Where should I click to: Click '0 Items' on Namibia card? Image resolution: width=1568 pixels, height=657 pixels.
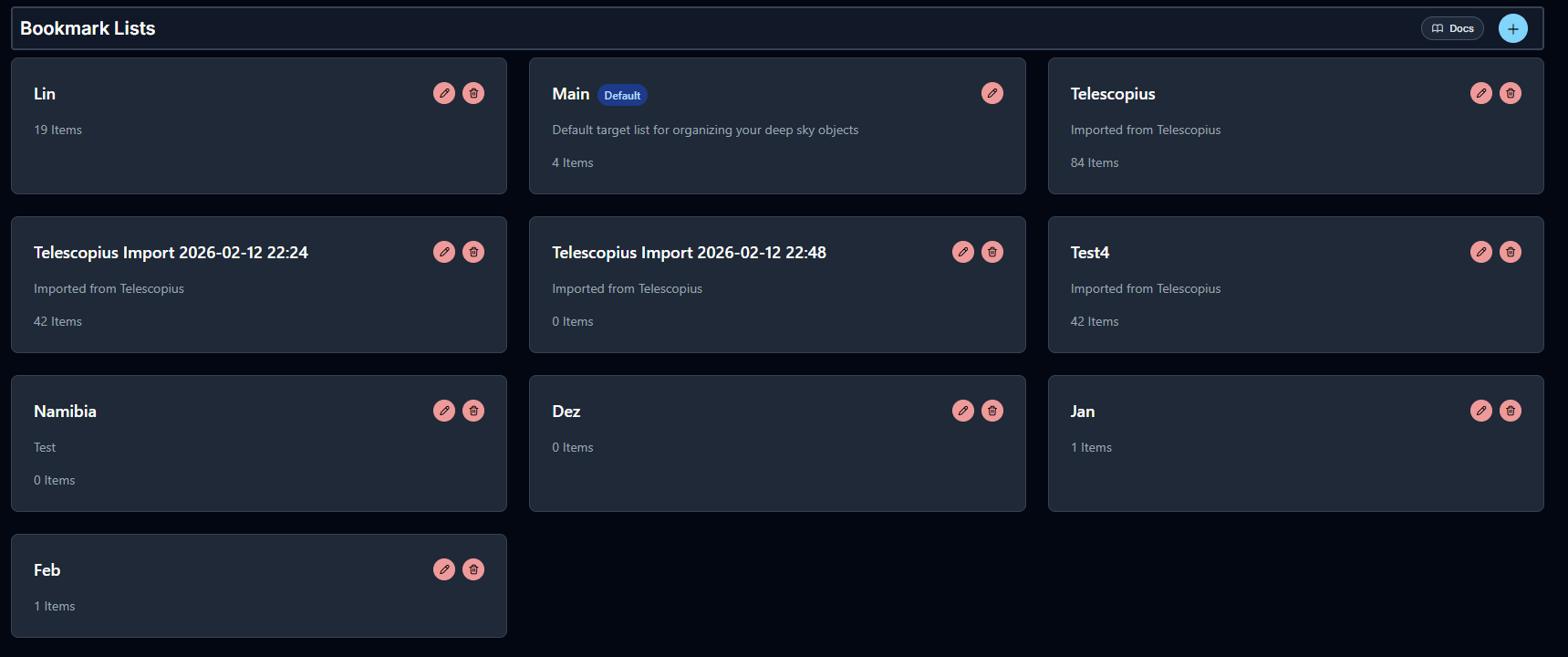[x=55, y=480]
